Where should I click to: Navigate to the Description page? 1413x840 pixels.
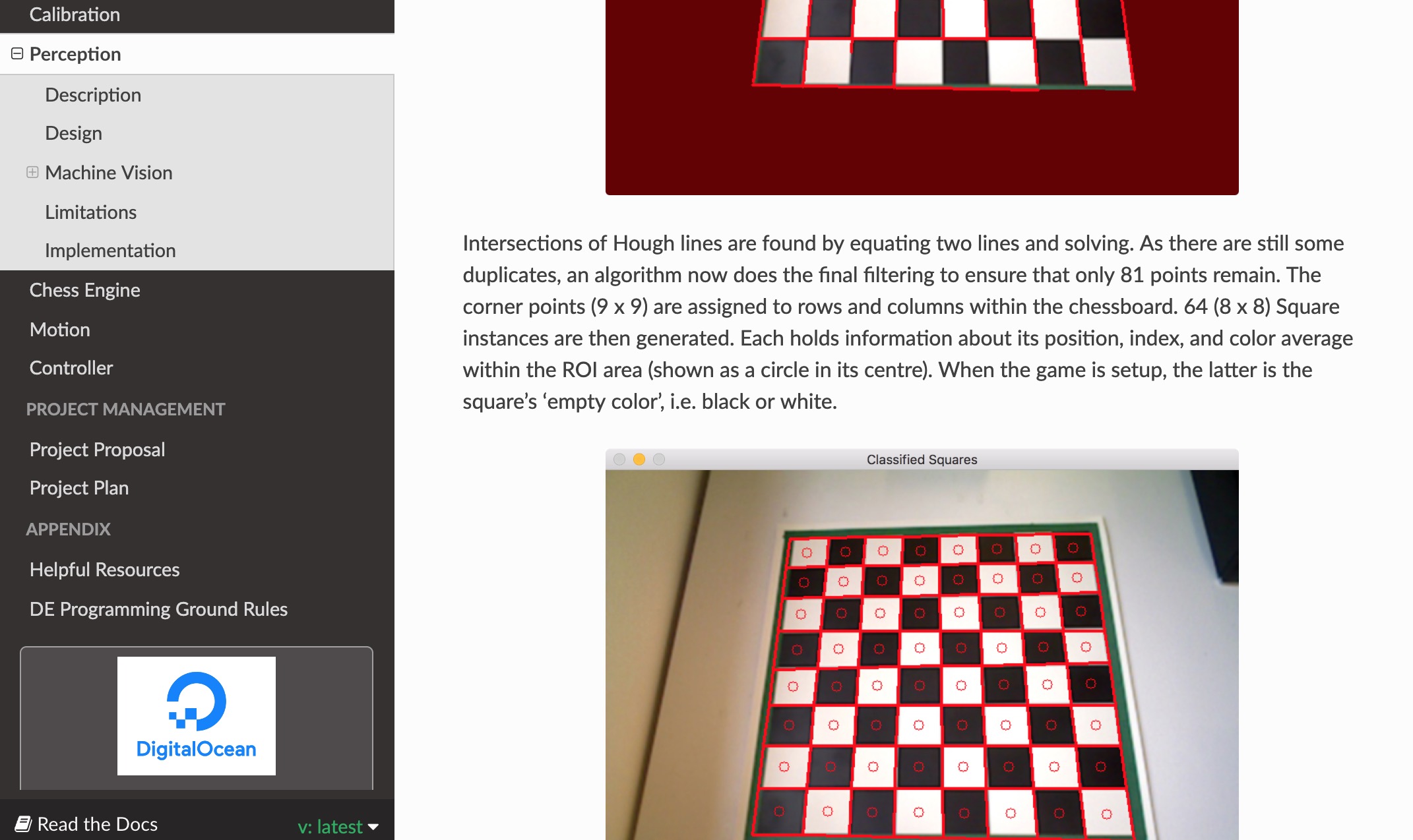pyautogui.click(x=92, y=93)
